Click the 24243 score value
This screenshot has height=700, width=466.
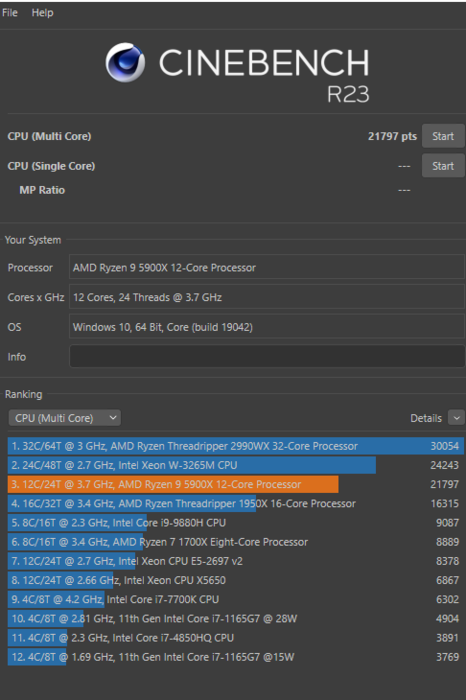[444, 465]
